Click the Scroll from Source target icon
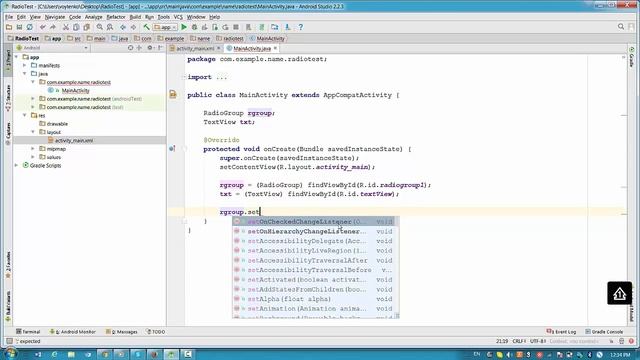Image resolution: width=640 pixels, height=360 pixels. pyautogui.click(x=130, y=48)
